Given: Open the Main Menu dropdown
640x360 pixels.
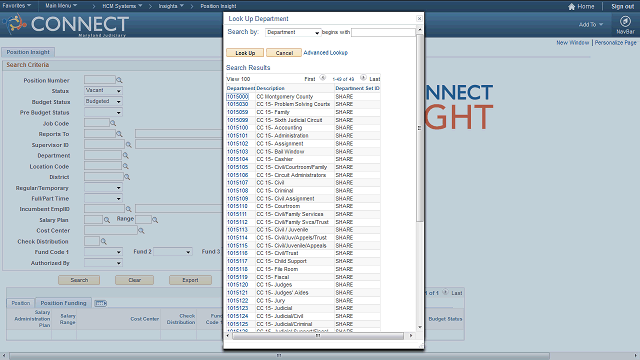Looking at the screenshot, I should pyautogui.click(x=61, y=6).
